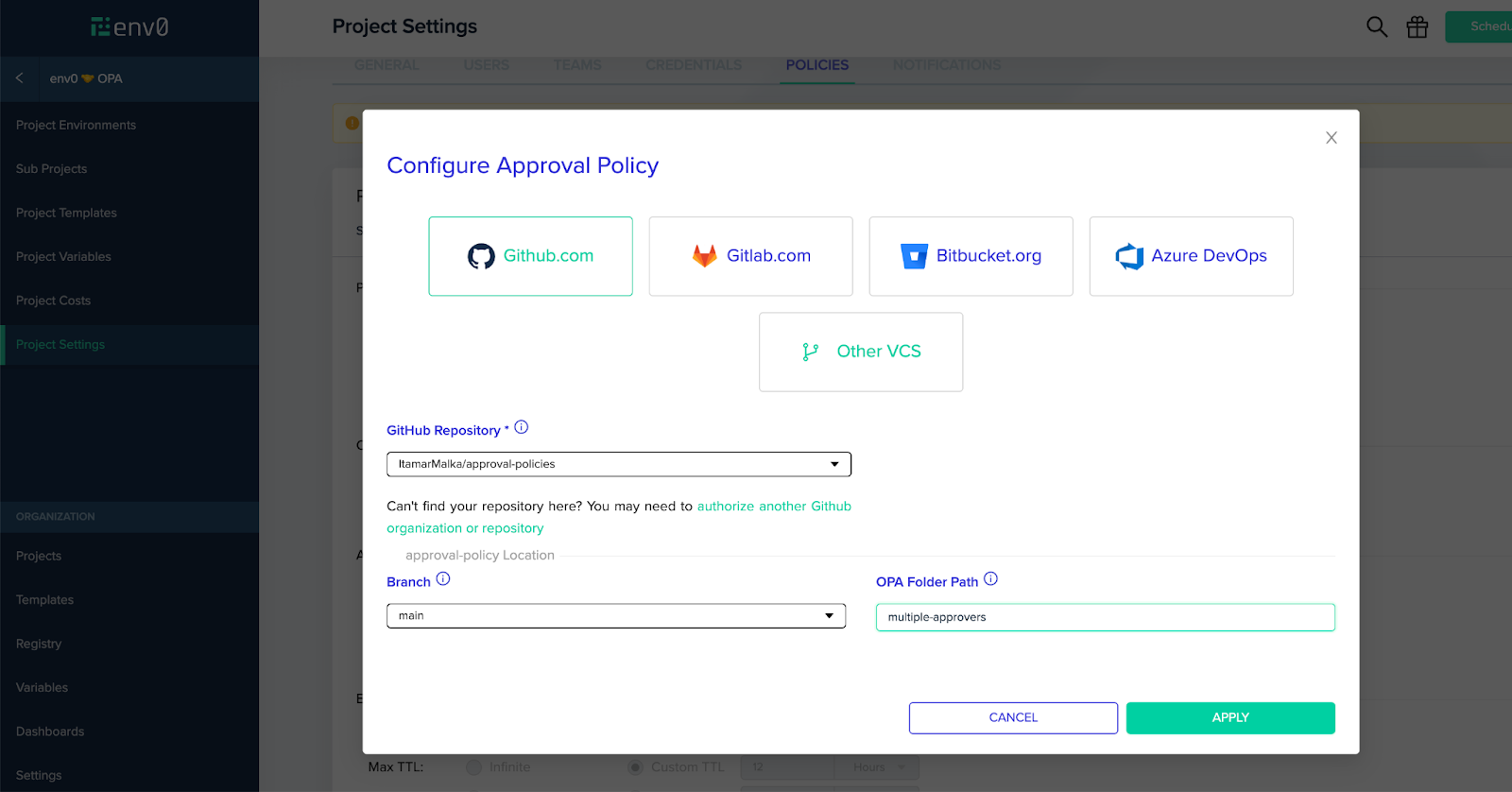The width and height of the screenshot is (1512, 792).
Task: Cancel the approval policy configuration
Action: 1013,718
